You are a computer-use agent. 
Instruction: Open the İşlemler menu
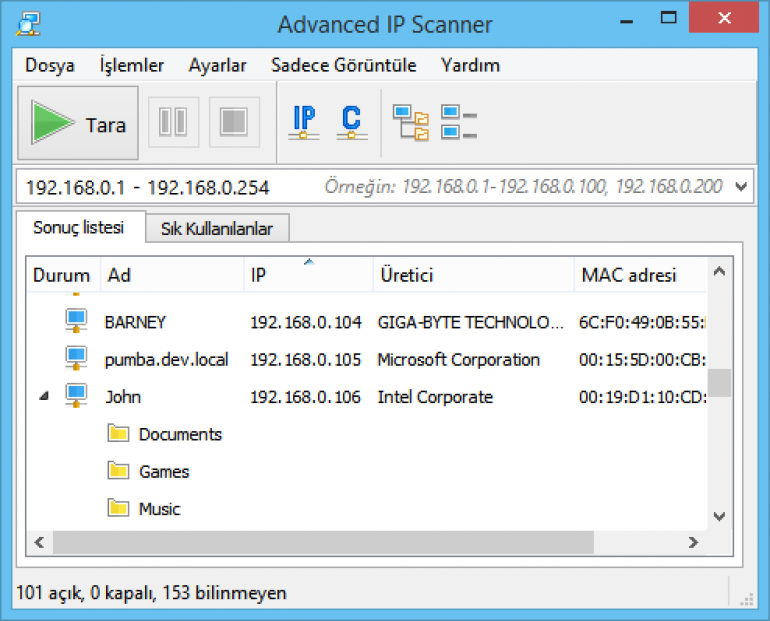tap(132, 65)
